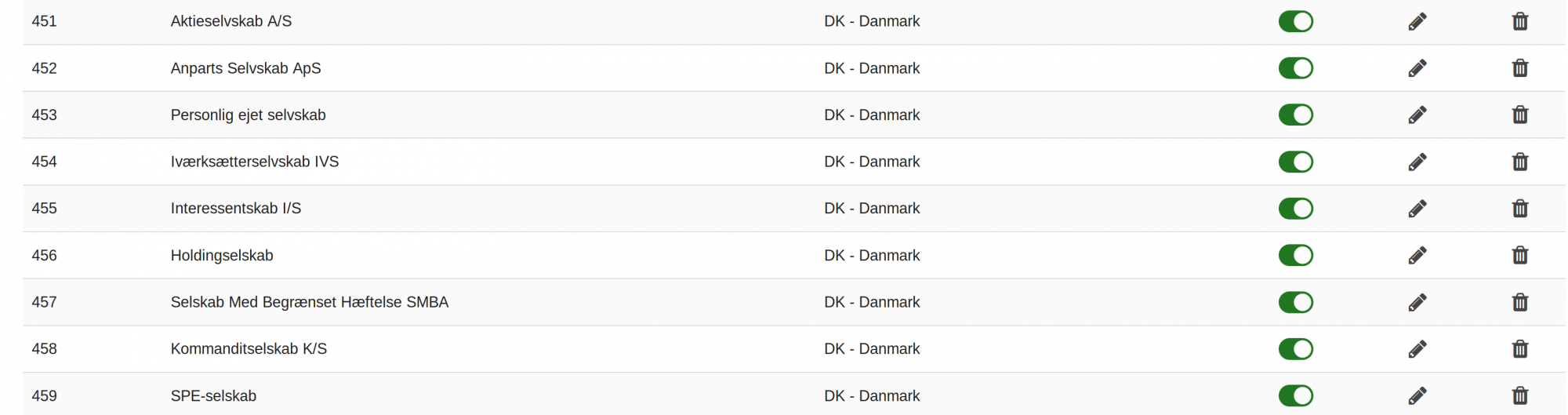Edit the Iværksætterselvskab IVS entry

(1417, 162)
